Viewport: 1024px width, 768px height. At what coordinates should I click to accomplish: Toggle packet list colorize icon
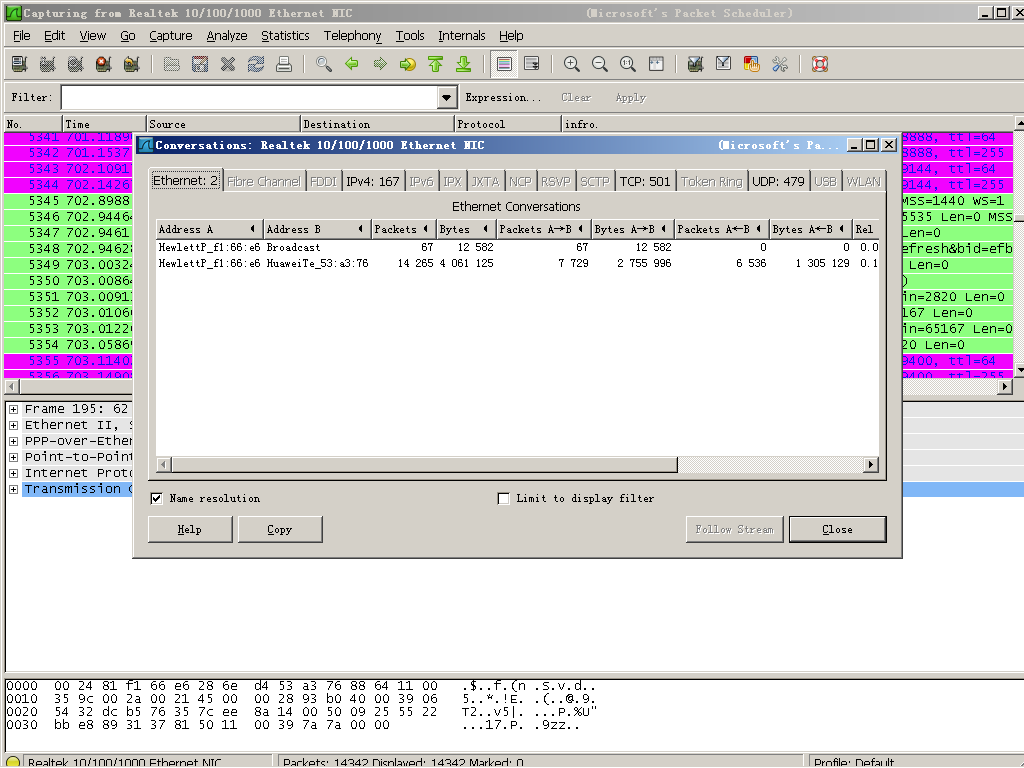pyautogui.click(x=504, y=64)
